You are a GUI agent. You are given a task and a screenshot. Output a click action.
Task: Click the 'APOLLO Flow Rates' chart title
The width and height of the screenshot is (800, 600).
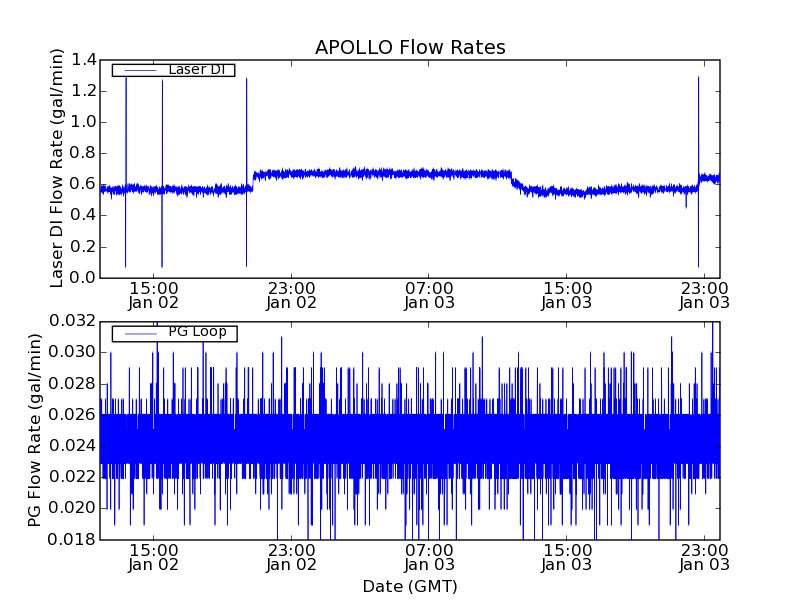[x=410, y=47]
